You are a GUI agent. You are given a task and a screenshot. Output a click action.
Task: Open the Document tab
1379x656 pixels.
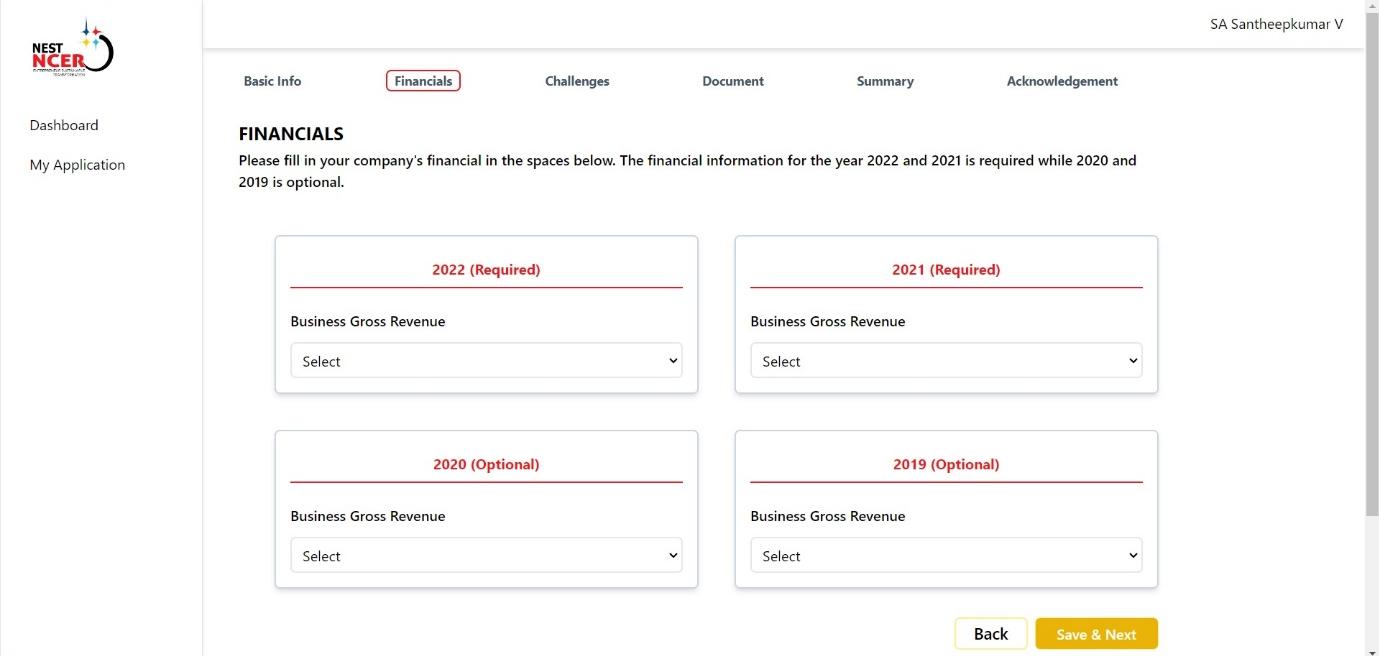[x=733, y=81]
